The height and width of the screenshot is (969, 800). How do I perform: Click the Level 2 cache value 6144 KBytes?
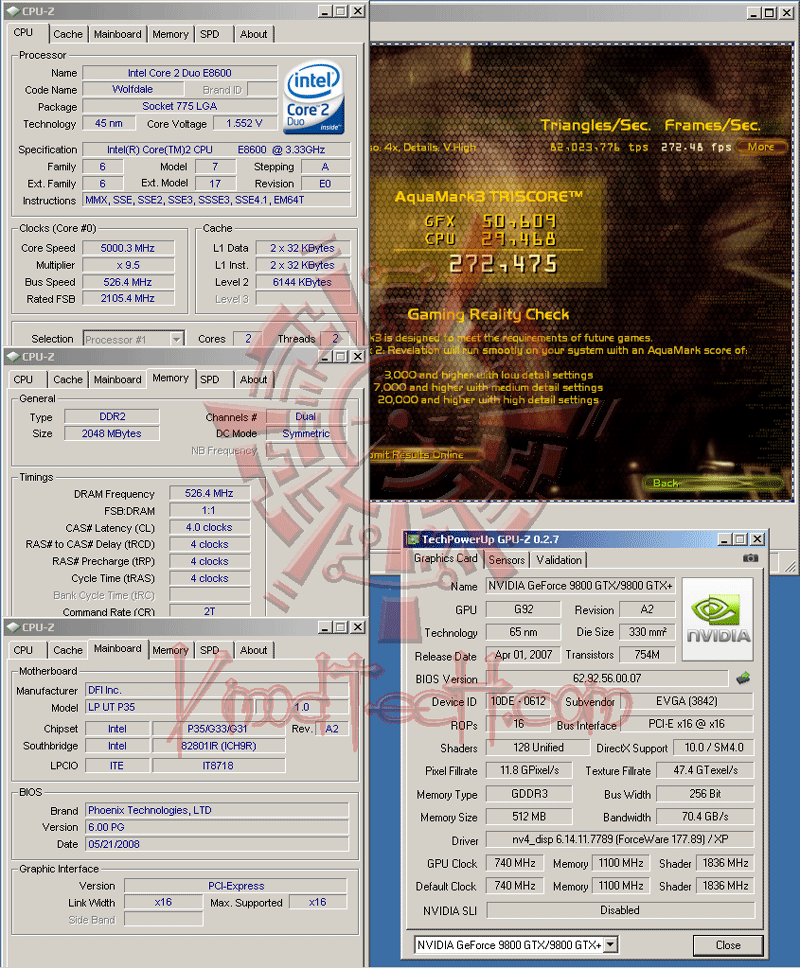point(302,282)
